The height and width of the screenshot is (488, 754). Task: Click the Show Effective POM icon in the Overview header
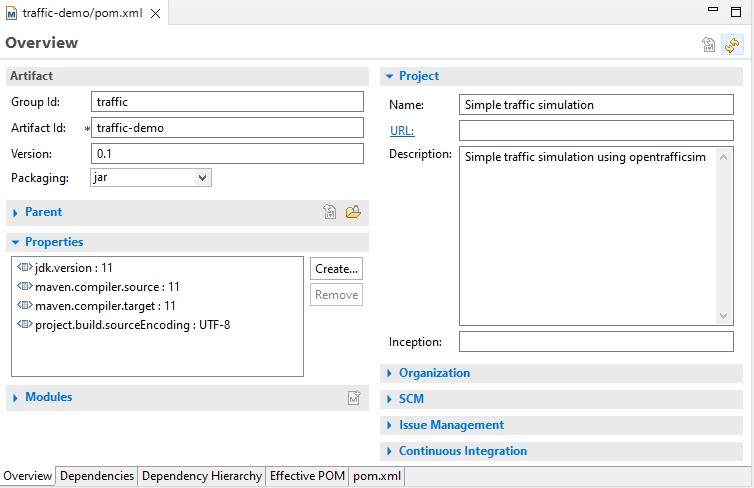click(708, 45)
